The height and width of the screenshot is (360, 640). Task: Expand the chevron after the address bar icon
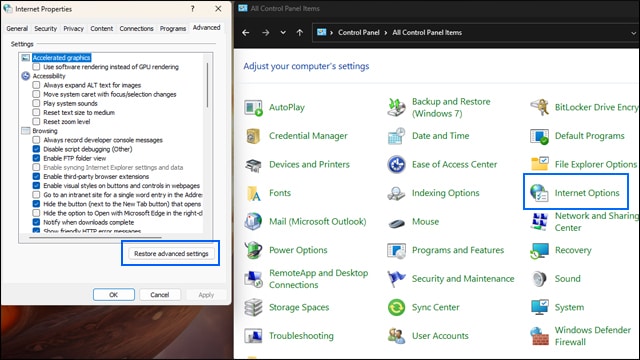pyautogui.click(x=331, y=33)
